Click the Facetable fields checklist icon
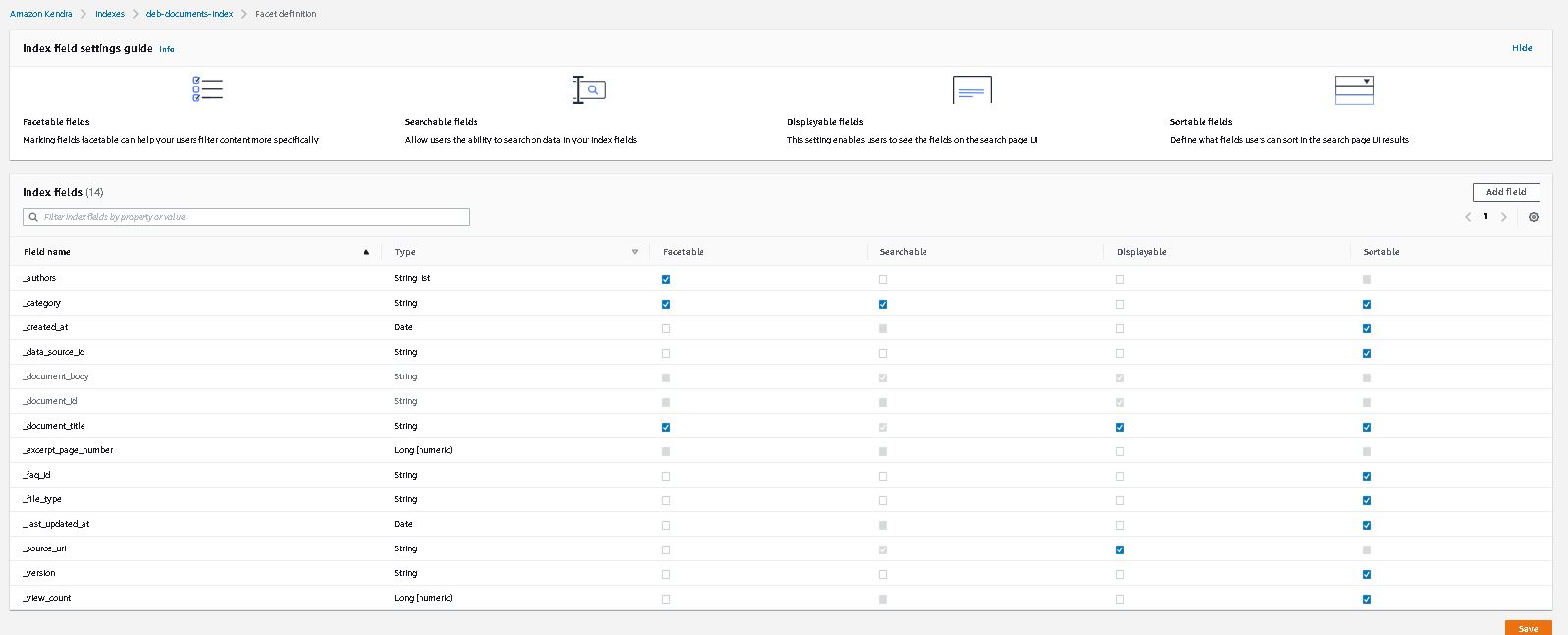 pyautogui.click(x=207, y=89)
